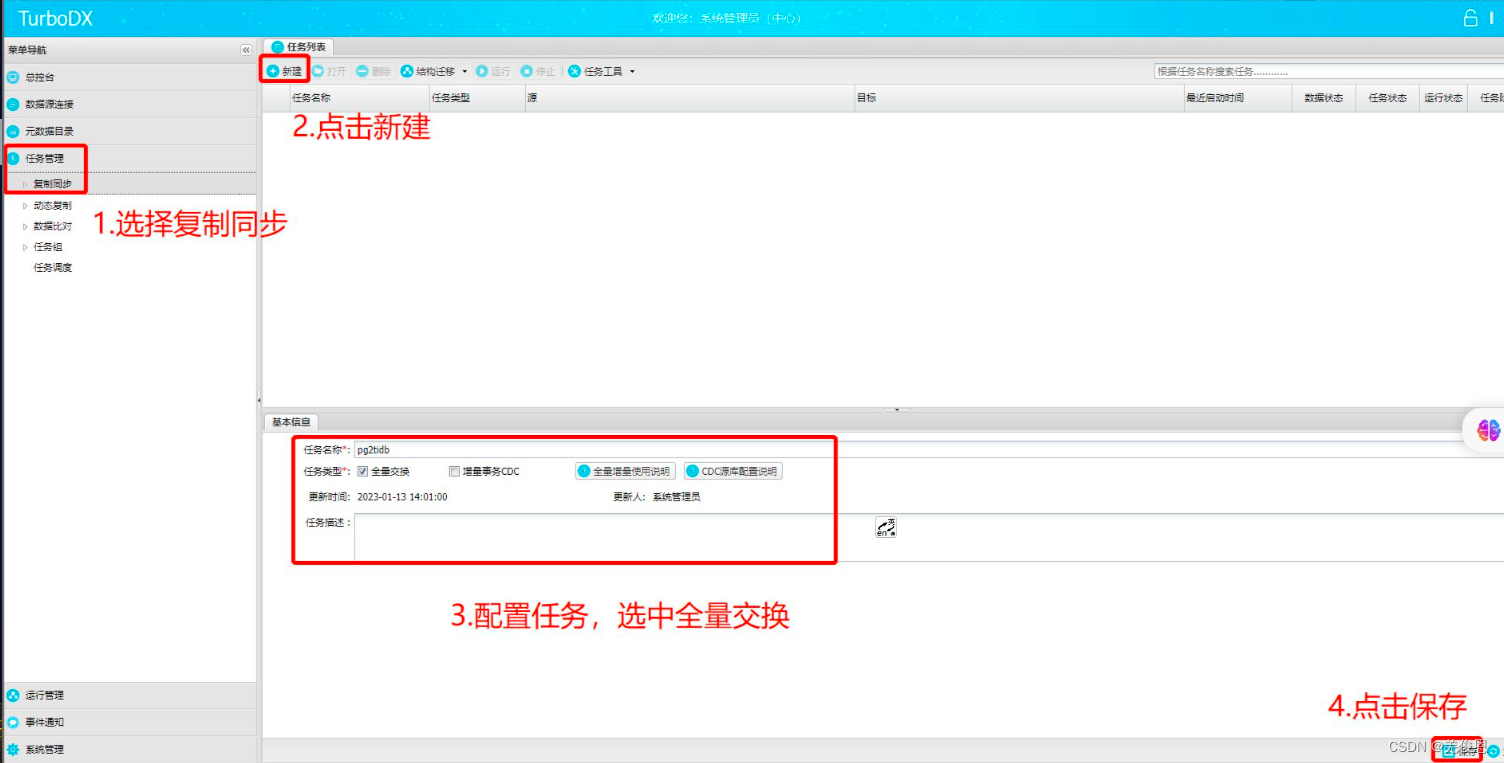This screenshot has height=763, width=1504.
Task: Switch to the 任务列表 tab
Action: 298,46
